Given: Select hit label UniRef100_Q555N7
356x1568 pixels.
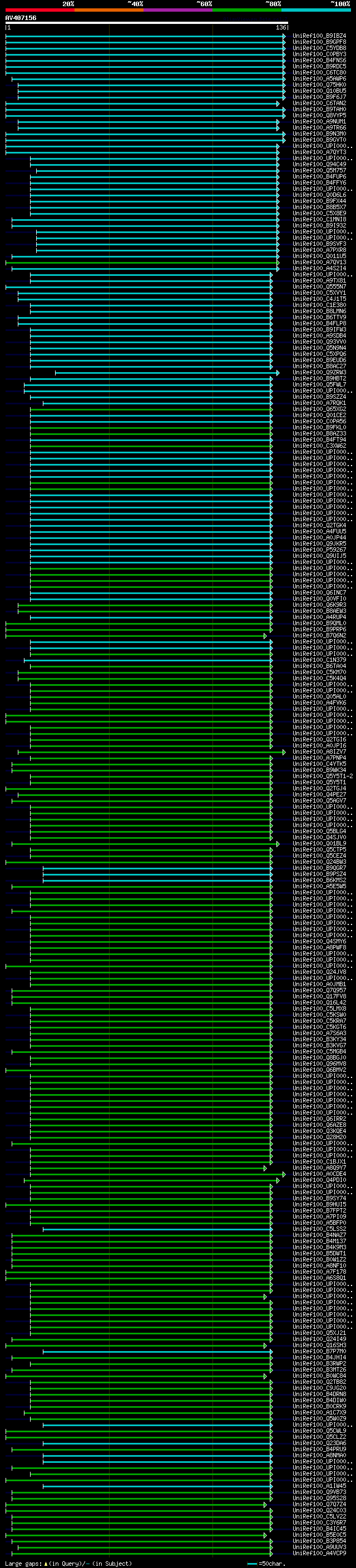Looking at the screenshot, I should [x=319, y=286].
